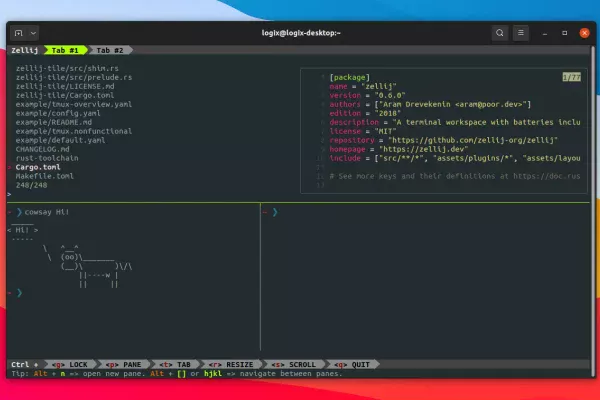The image size is (600, 400).
Task: Click the version = "0.6.0" line
Action: [367, 95]
